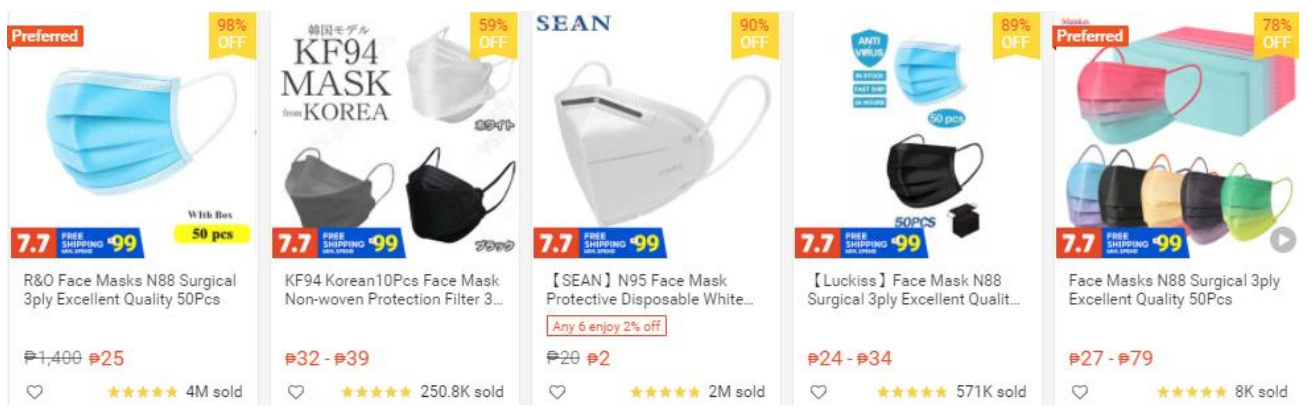The height and width of the screenshot is (416, 1313).
Task: Click the 'Any 6 enjoy 2% off' promo tag
Action: pyautogui.click(x=605, y=326)
